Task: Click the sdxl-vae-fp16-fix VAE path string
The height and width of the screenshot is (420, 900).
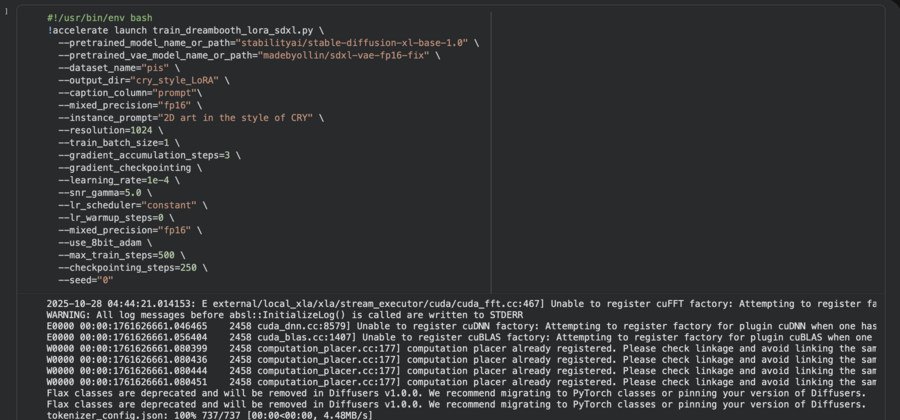Action: pos(345,55)
